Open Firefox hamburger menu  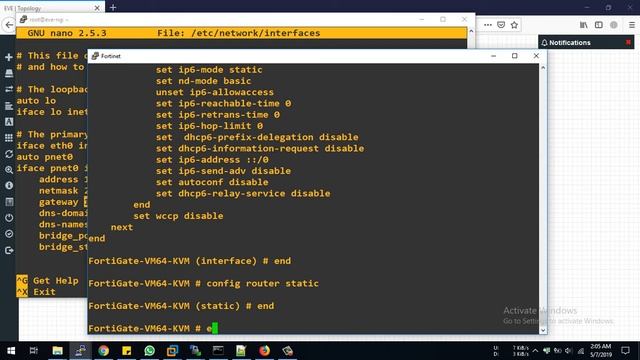(631, 25)
